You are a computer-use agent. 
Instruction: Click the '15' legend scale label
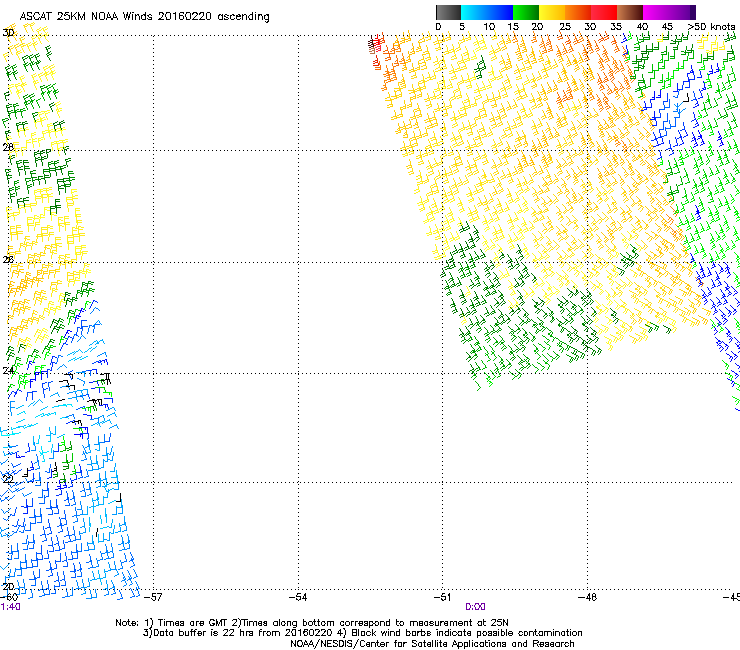click(513, 27)
